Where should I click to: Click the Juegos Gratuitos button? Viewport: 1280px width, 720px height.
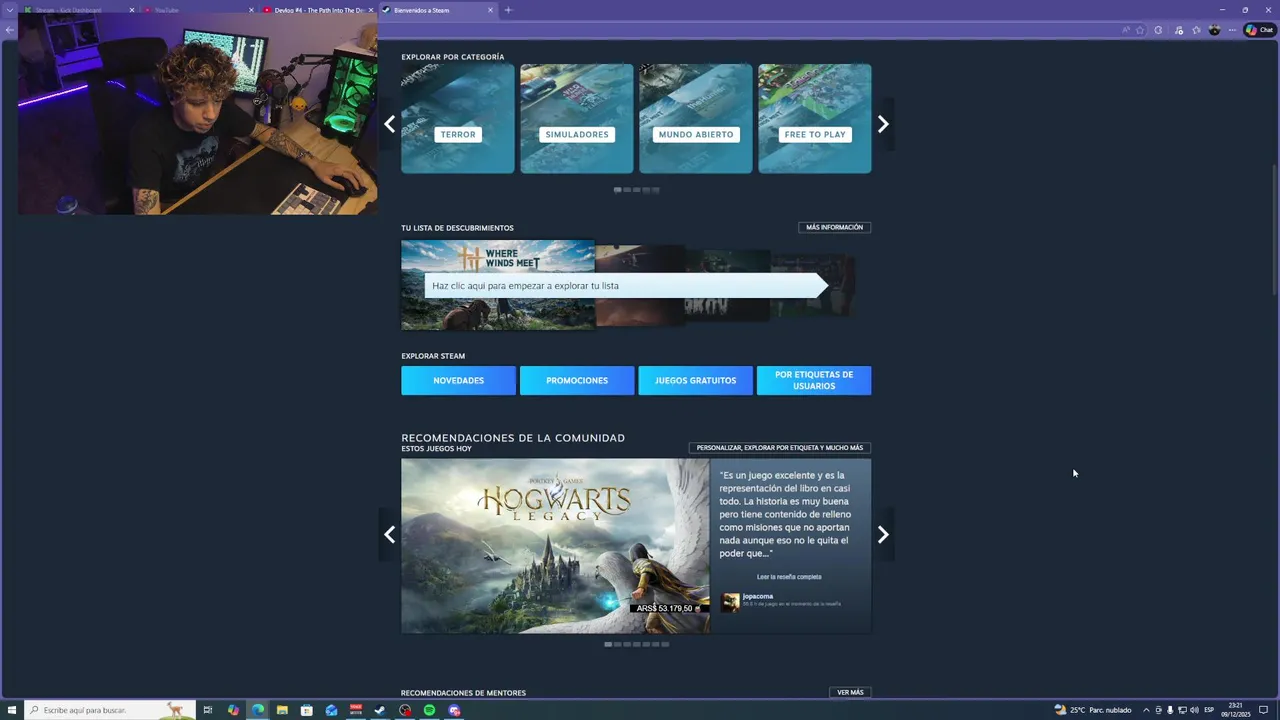[x=695, y=381]
